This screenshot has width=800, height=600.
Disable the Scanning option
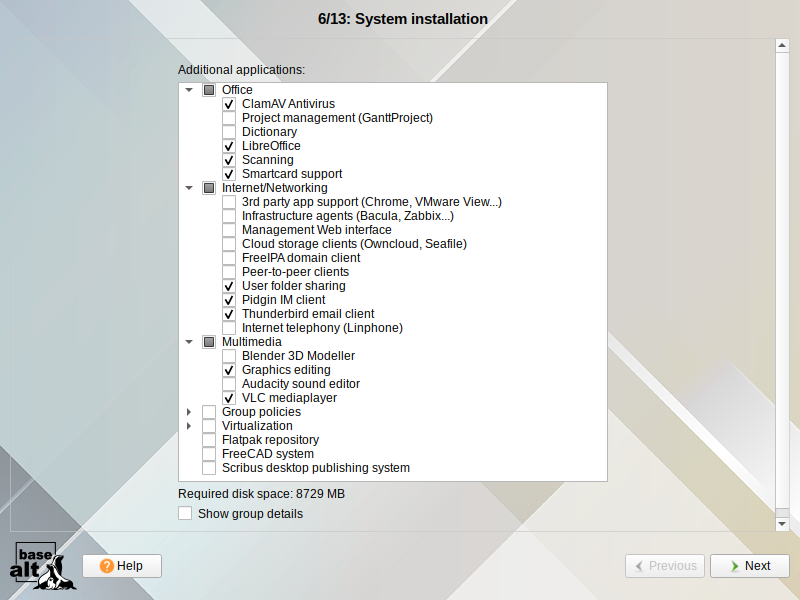(x=229, y=160)
